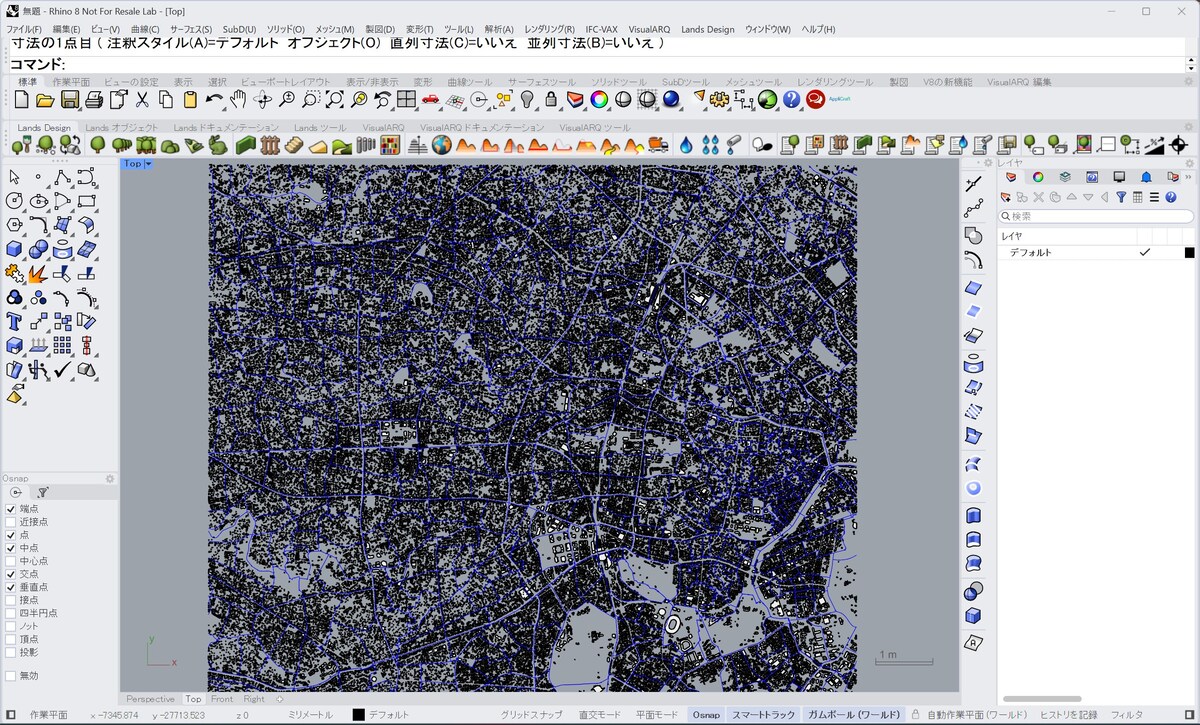Screen dimensions: 1200x725
Task: Click the Lands Design plant tree icon
Action: coord(98,145)
